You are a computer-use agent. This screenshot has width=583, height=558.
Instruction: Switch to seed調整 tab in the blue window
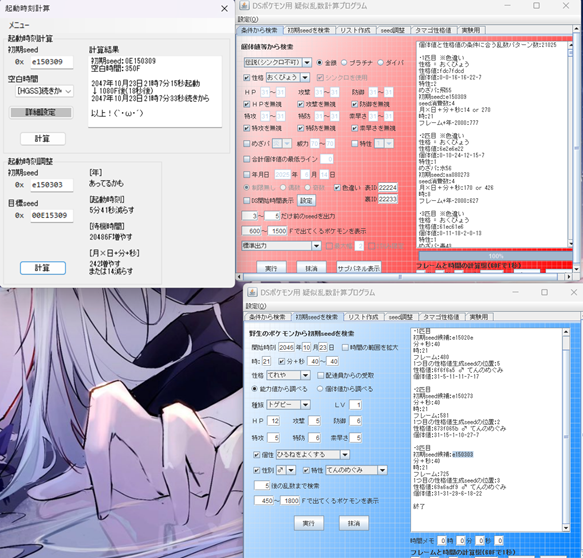(x=401, y=317)
